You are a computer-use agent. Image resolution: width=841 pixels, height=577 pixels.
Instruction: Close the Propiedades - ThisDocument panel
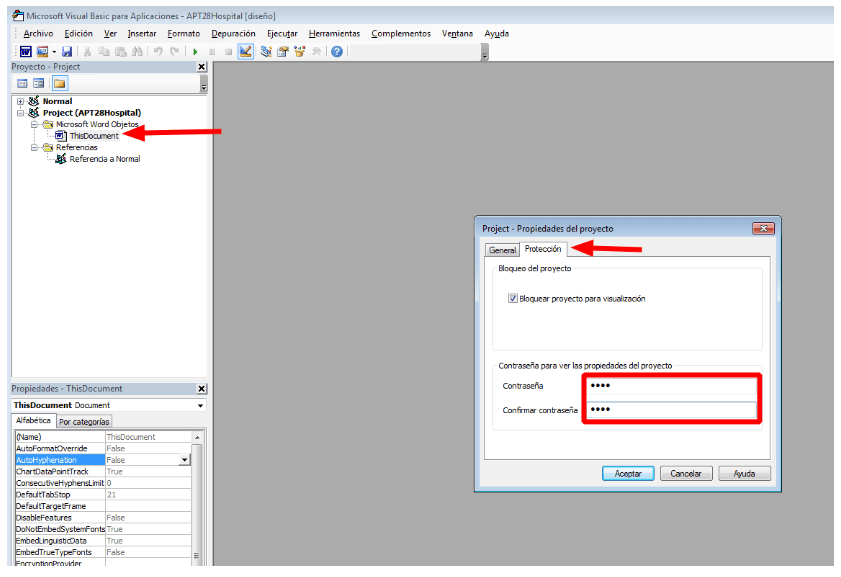pos(202,389)
